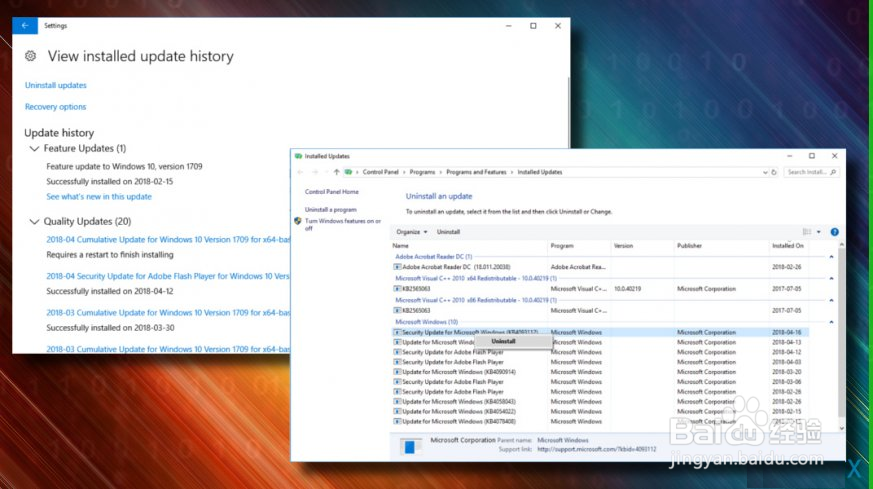The width and height of the screenshot is (873, 489).
Task: Click the icon of the KB4090914 update row
Action: (x=397, y=372)
